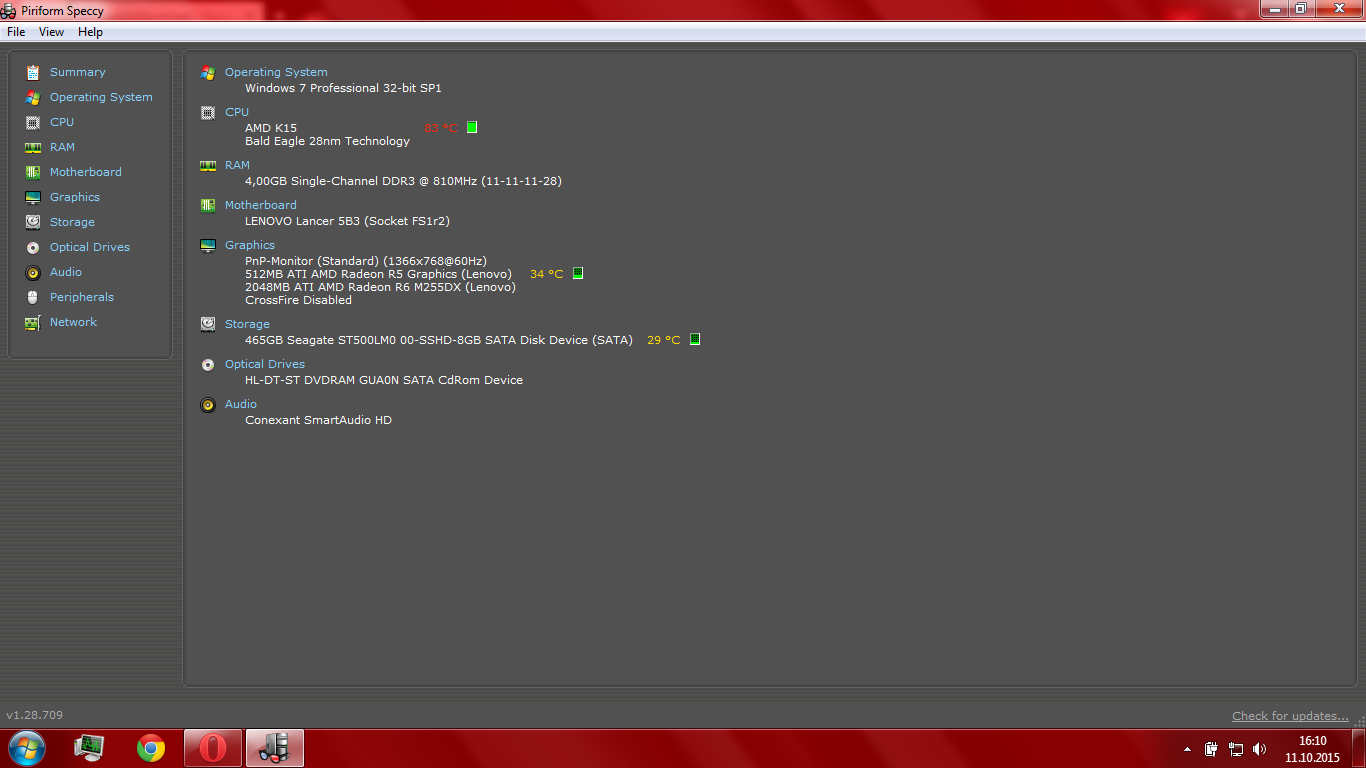Screen dimensions: 1366x768
Task: Click the disc icon beside Optical Drives heading
Action: click(x=208, y=364)
